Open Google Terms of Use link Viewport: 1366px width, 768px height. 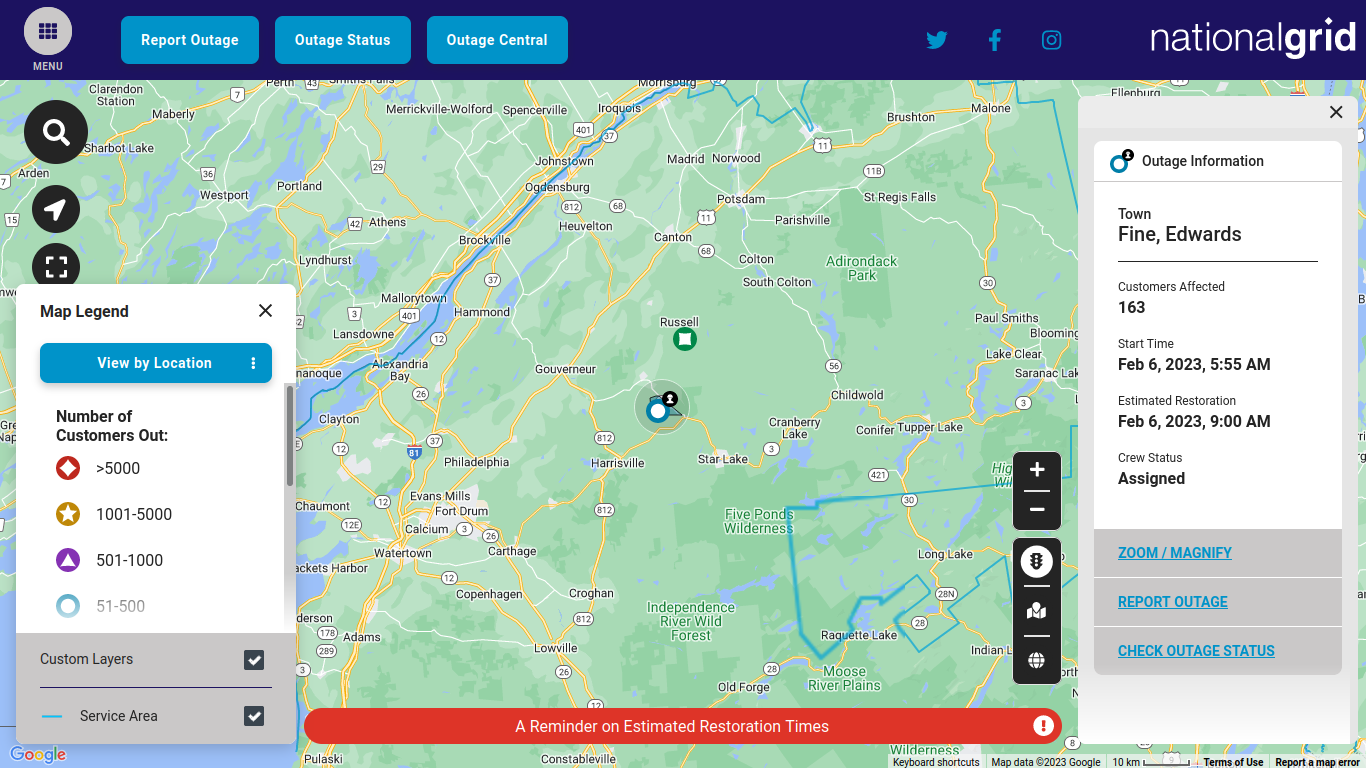coord(1233,762)
